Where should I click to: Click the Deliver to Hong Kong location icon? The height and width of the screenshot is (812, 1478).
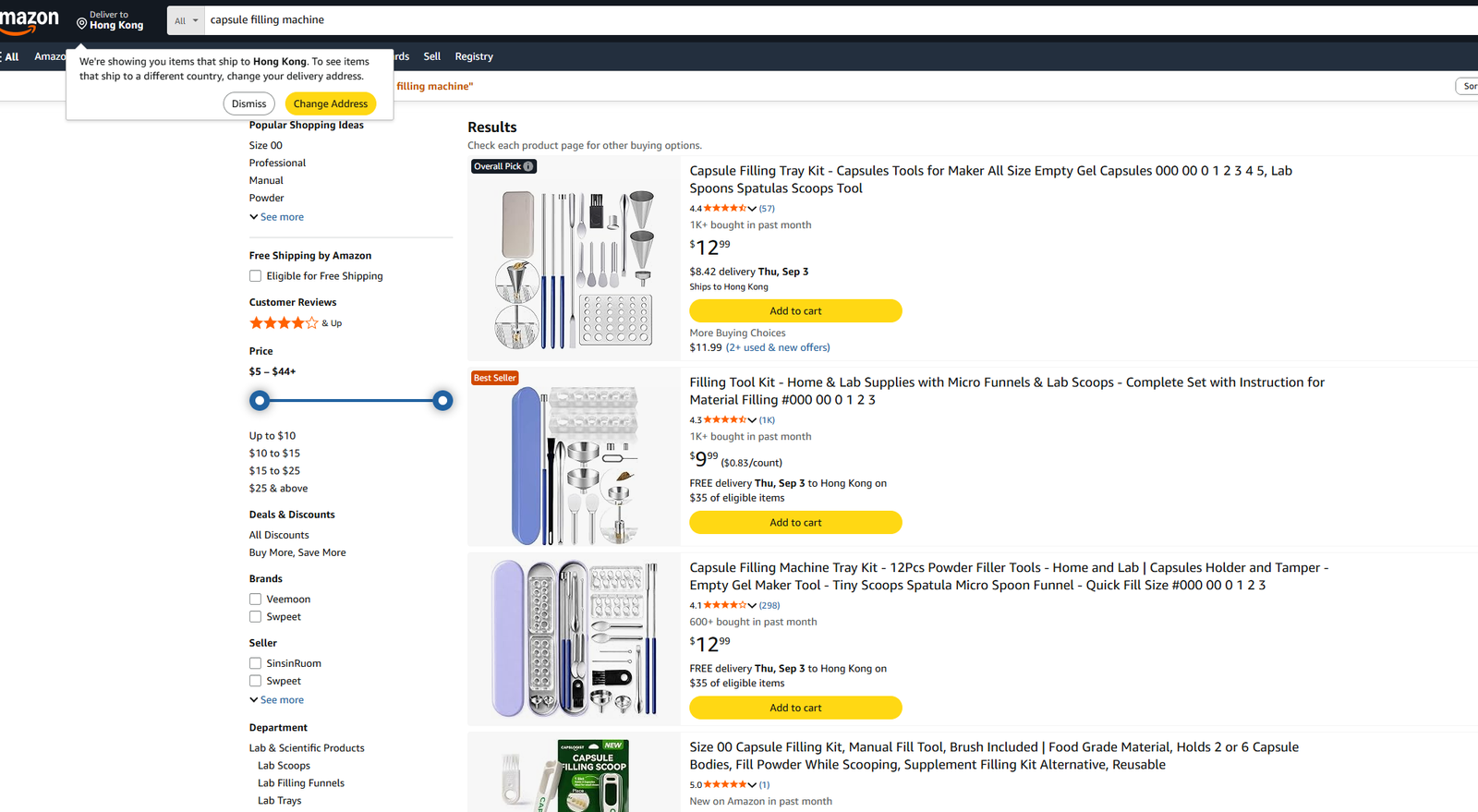81,24
